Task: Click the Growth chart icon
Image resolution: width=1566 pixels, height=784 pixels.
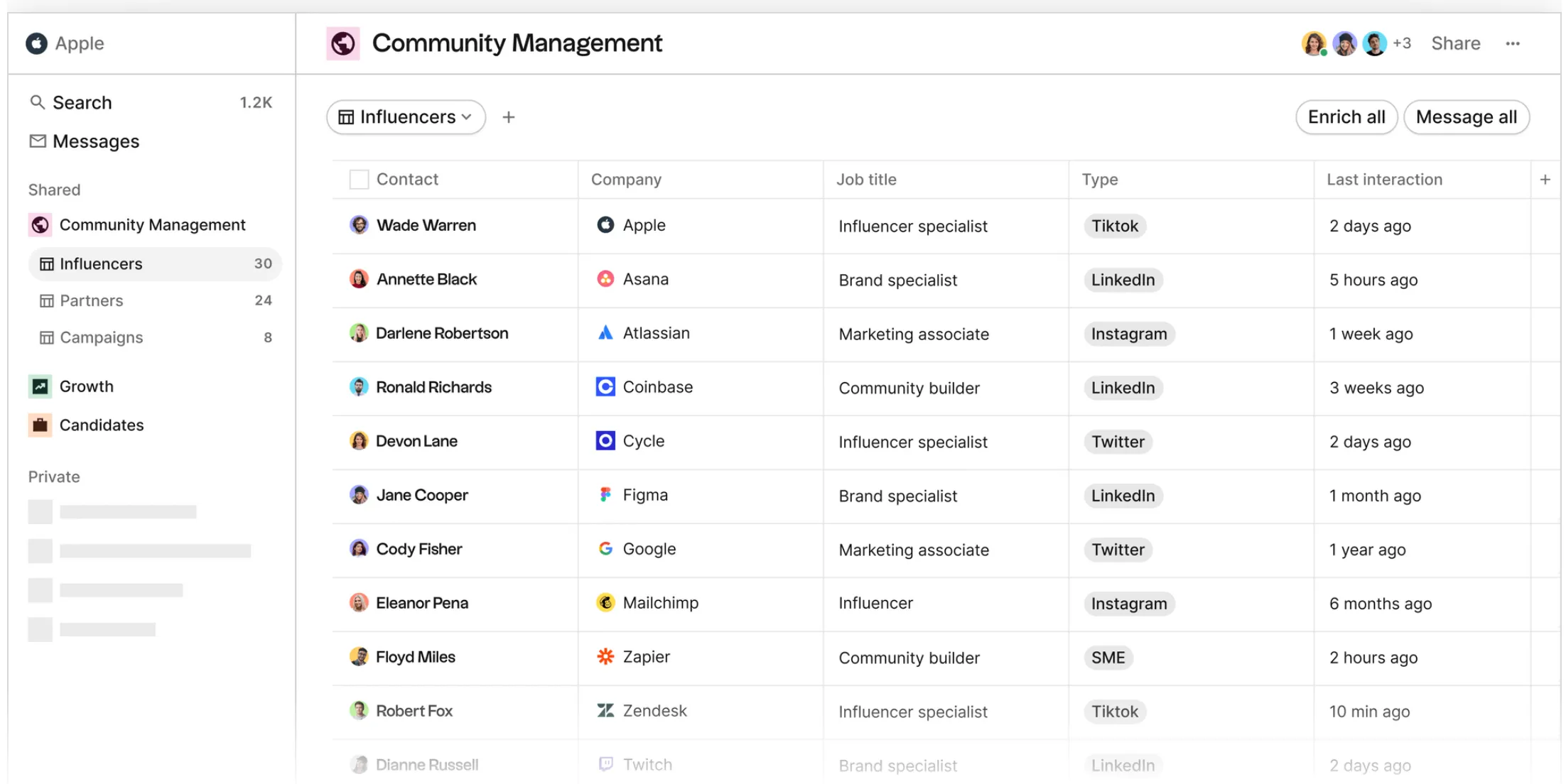Action: [x=40, y=386]
